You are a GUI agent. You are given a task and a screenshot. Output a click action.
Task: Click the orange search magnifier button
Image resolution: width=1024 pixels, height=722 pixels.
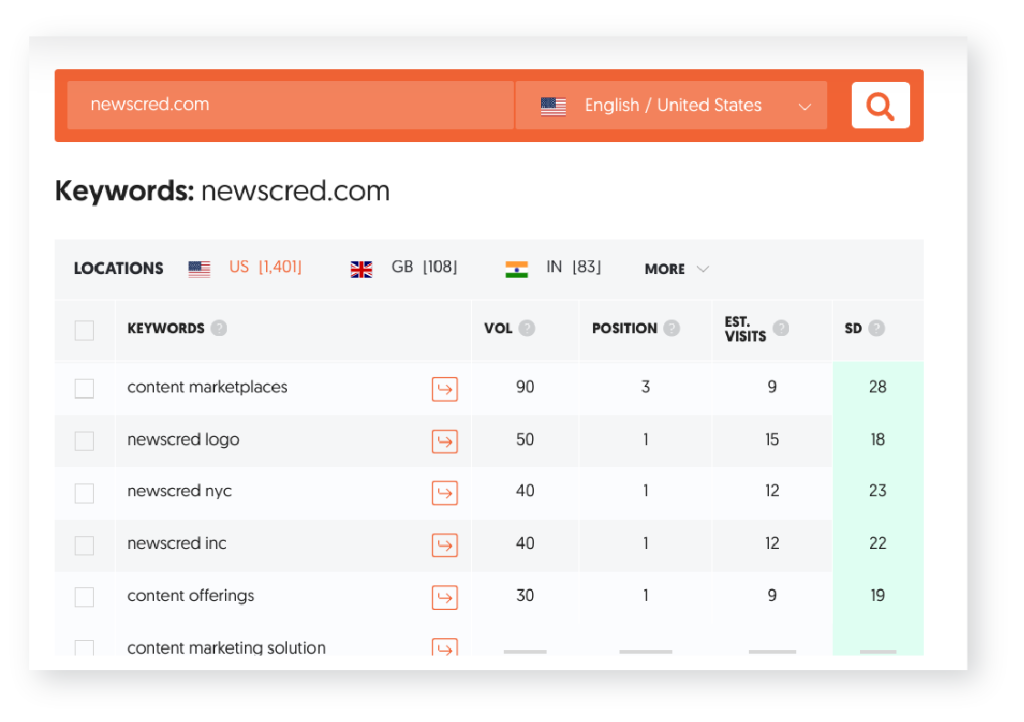click(880, 105)
